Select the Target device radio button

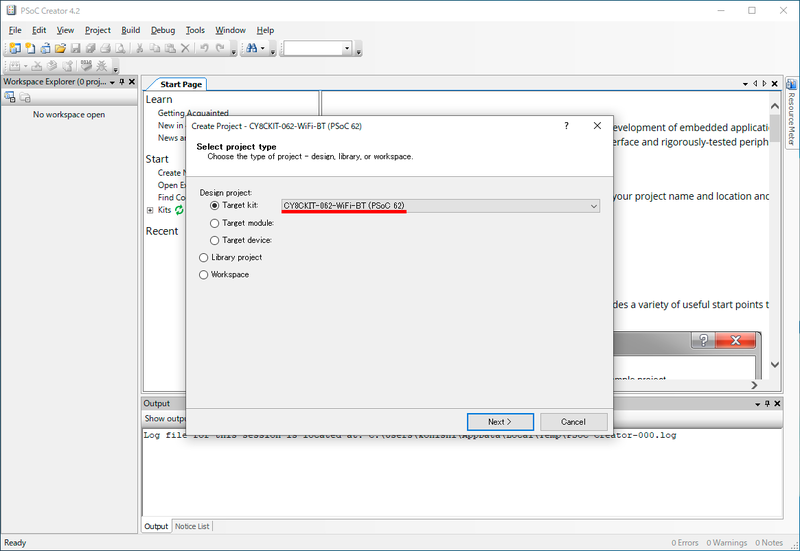[215, 240]
